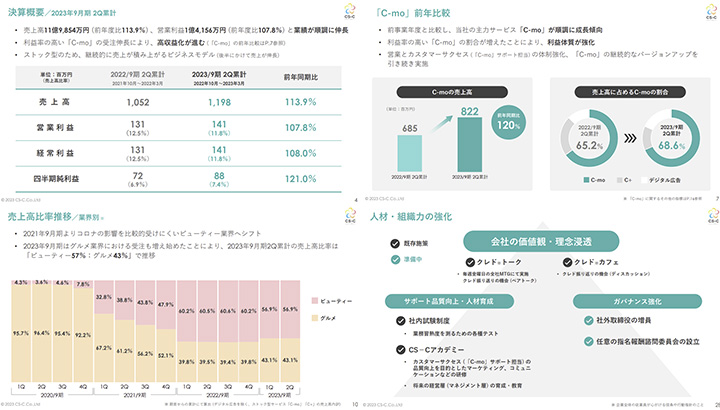Click the check mark beside クレド・カフェ
Screen dimensions: 720x410
[567, 262]
